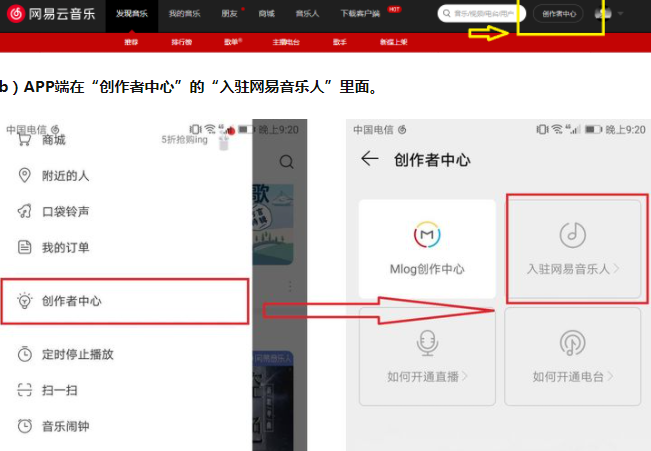Tap the 5折抢购ing promotion label

[184, 140]
